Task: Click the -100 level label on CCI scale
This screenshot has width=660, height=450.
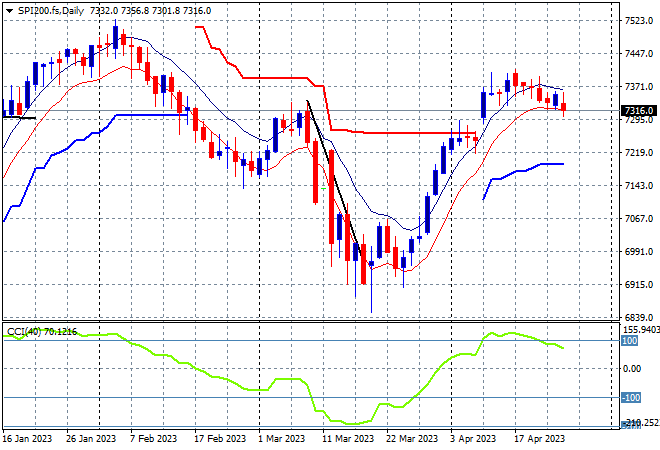Action: [x=631, y=397]
